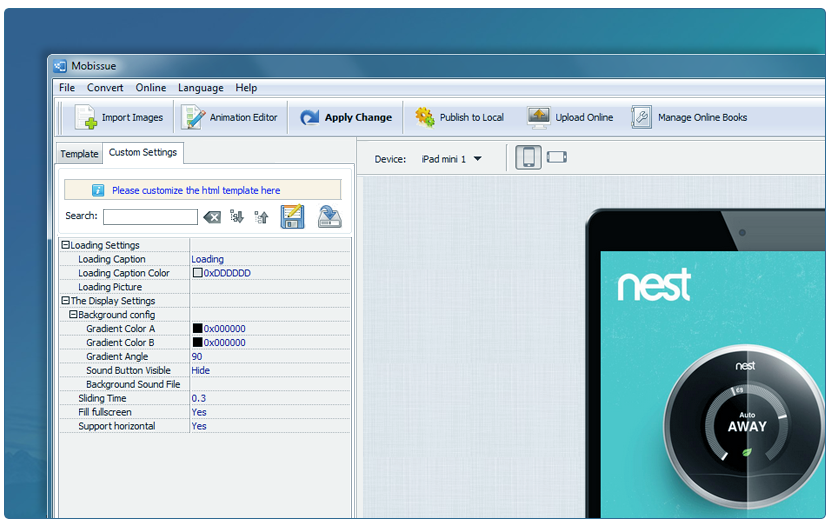
Task: Select portrait device orientation icon
Action: 528,157
